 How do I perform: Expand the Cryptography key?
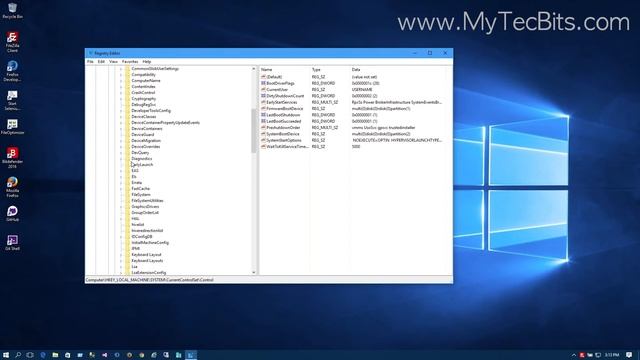[121, 99]
